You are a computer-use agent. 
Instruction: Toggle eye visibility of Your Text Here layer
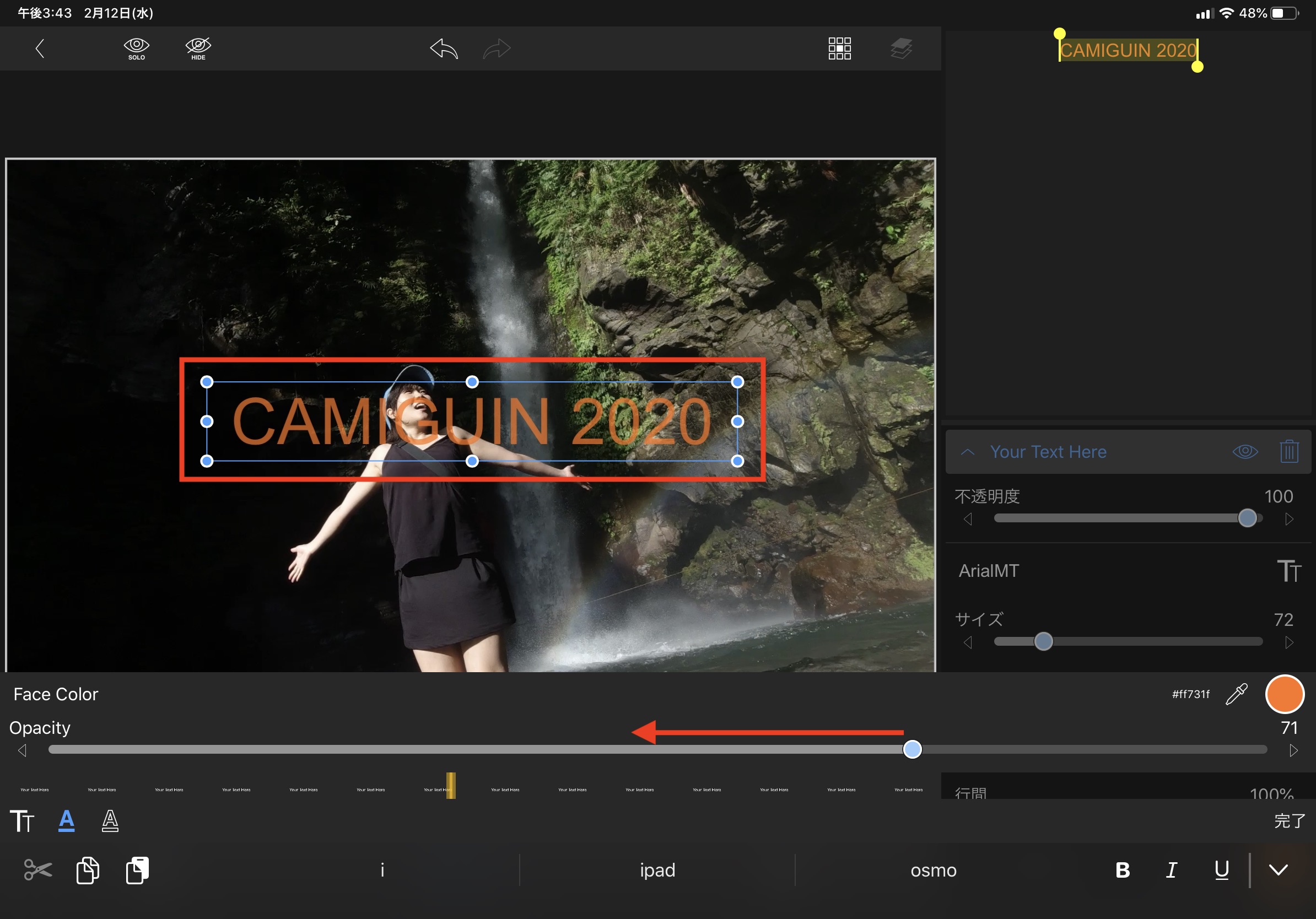(x=1244, y=451)
